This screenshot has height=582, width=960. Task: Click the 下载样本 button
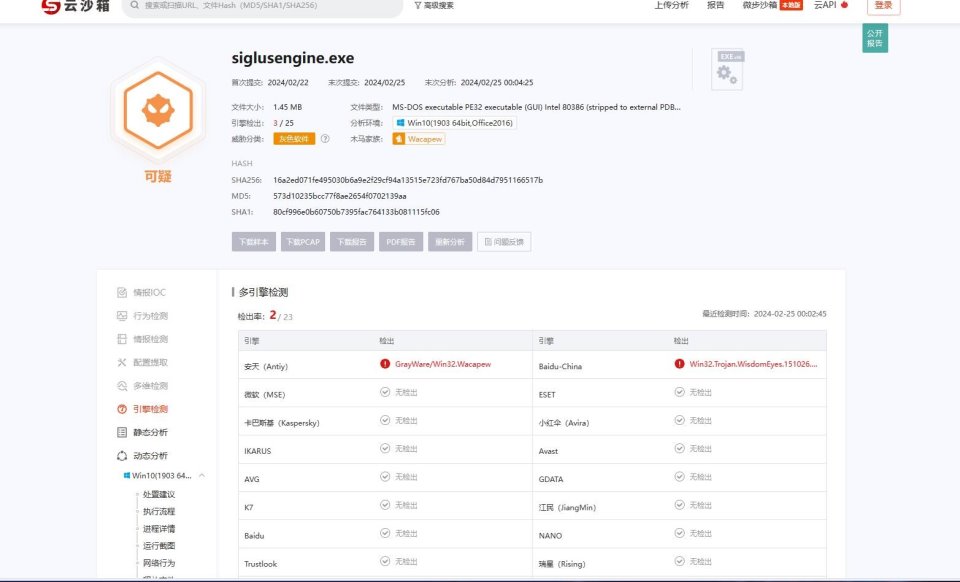coord(253,242)
